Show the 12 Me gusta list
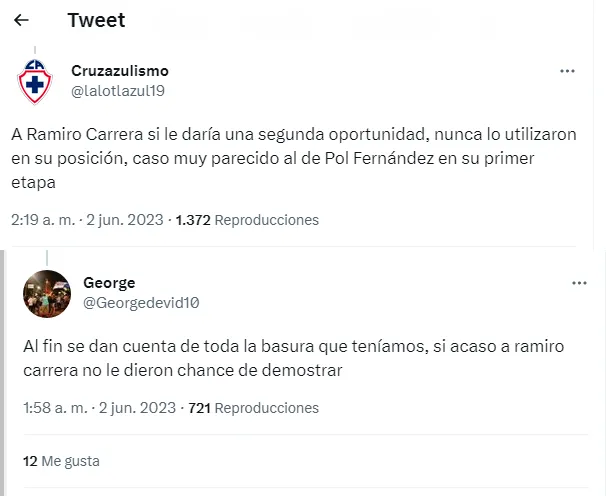Screen dimensions: 606x496 click(x=61, y=461)
